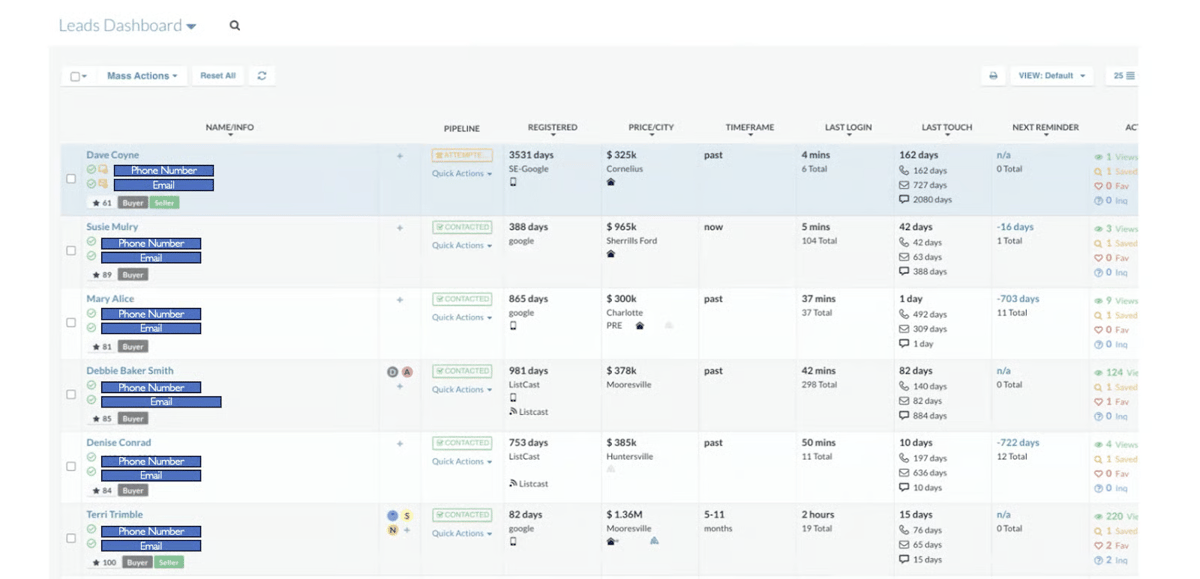Open the Mass Actions menu
1200x579 pixels.
point(141,75)
